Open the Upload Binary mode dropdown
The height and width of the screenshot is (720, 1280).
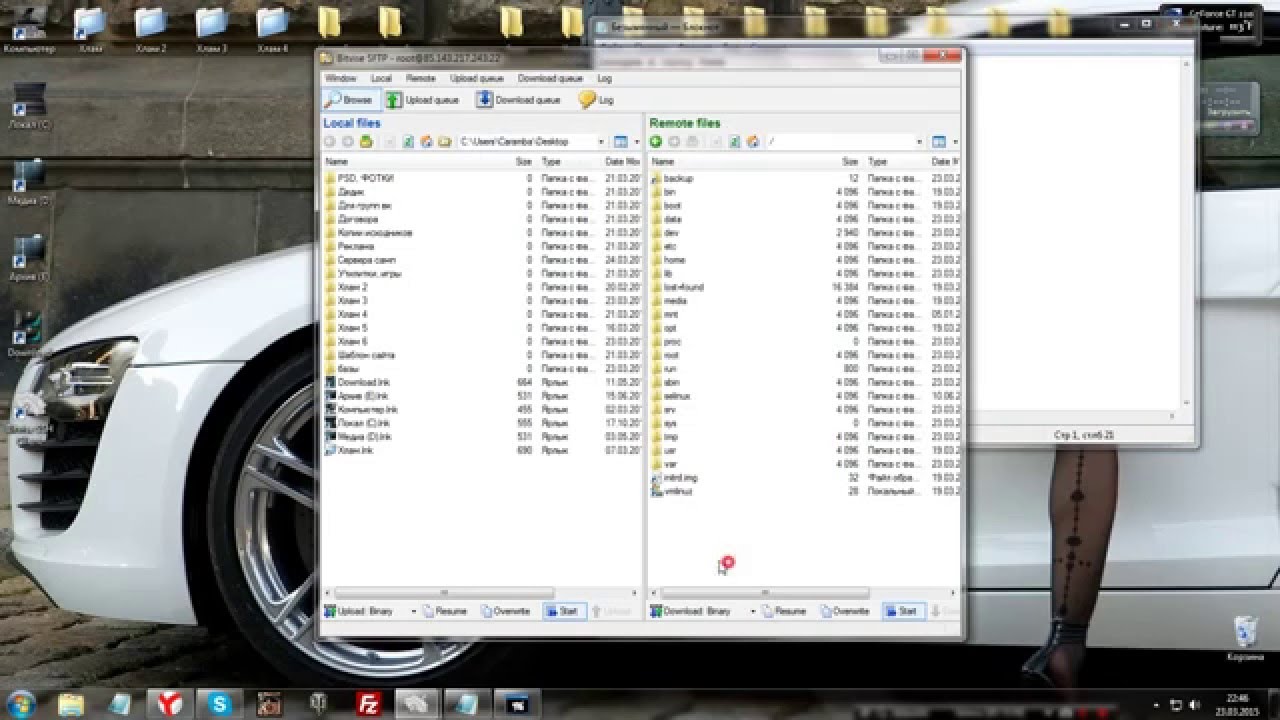coord(412,611)
